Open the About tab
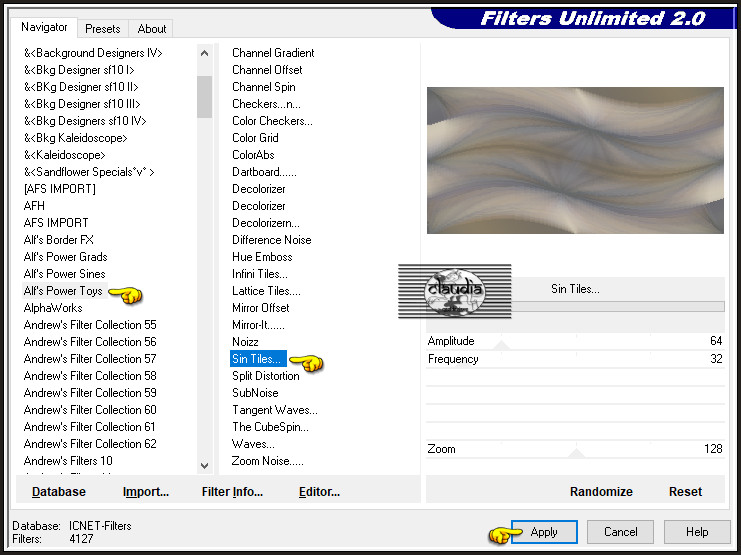The height and width of the screenshot is (555, 741). (152, 29)
